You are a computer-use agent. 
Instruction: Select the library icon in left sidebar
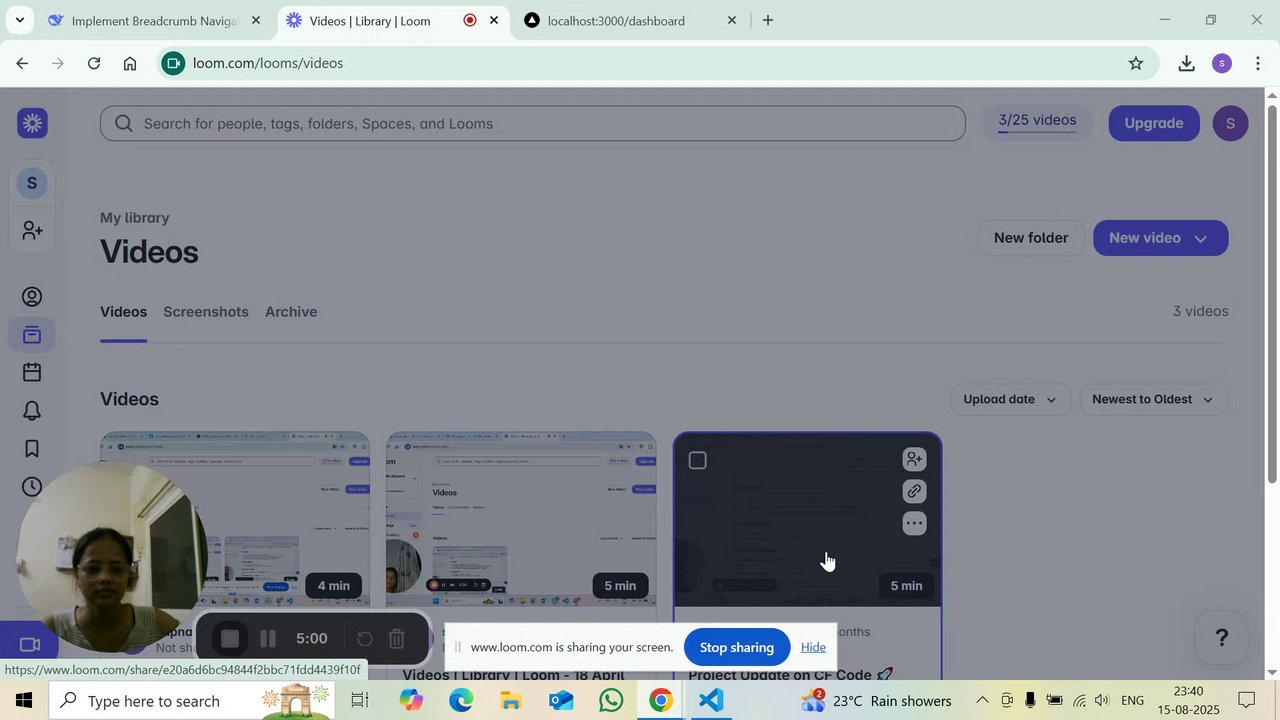pos(32,335)
